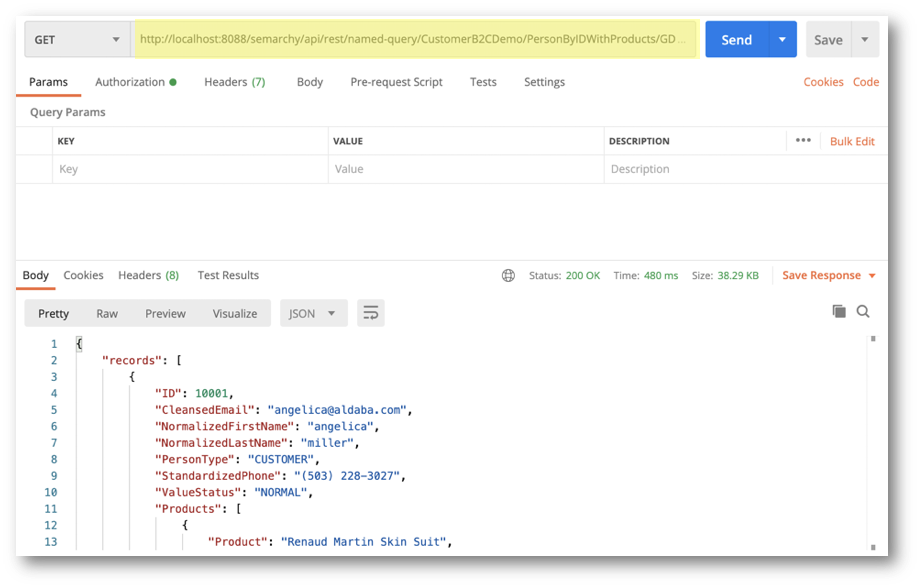Copy the response body to clipboard
The width and height of the screenshot is (919, 587).
tap(838, 311)
